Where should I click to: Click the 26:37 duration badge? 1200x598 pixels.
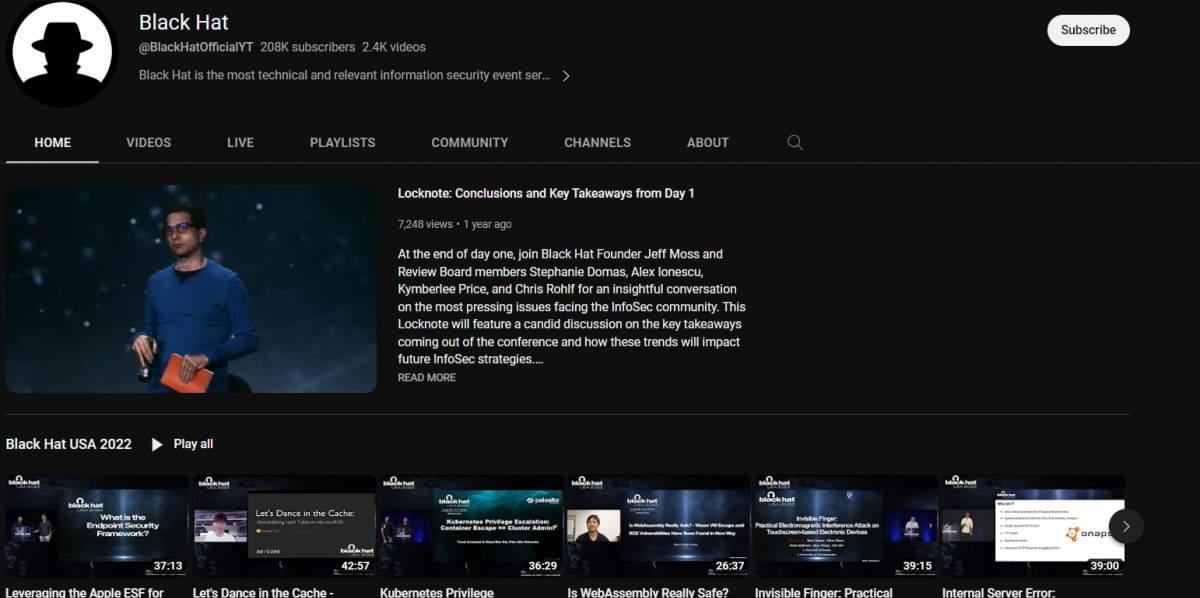[x=730, y=566]
